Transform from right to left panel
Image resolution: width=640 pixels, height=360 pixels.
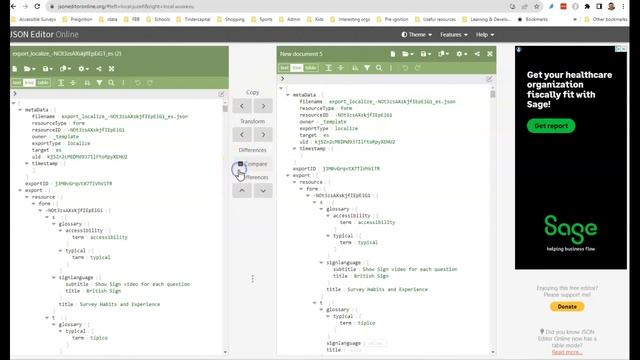click(242, 134)
